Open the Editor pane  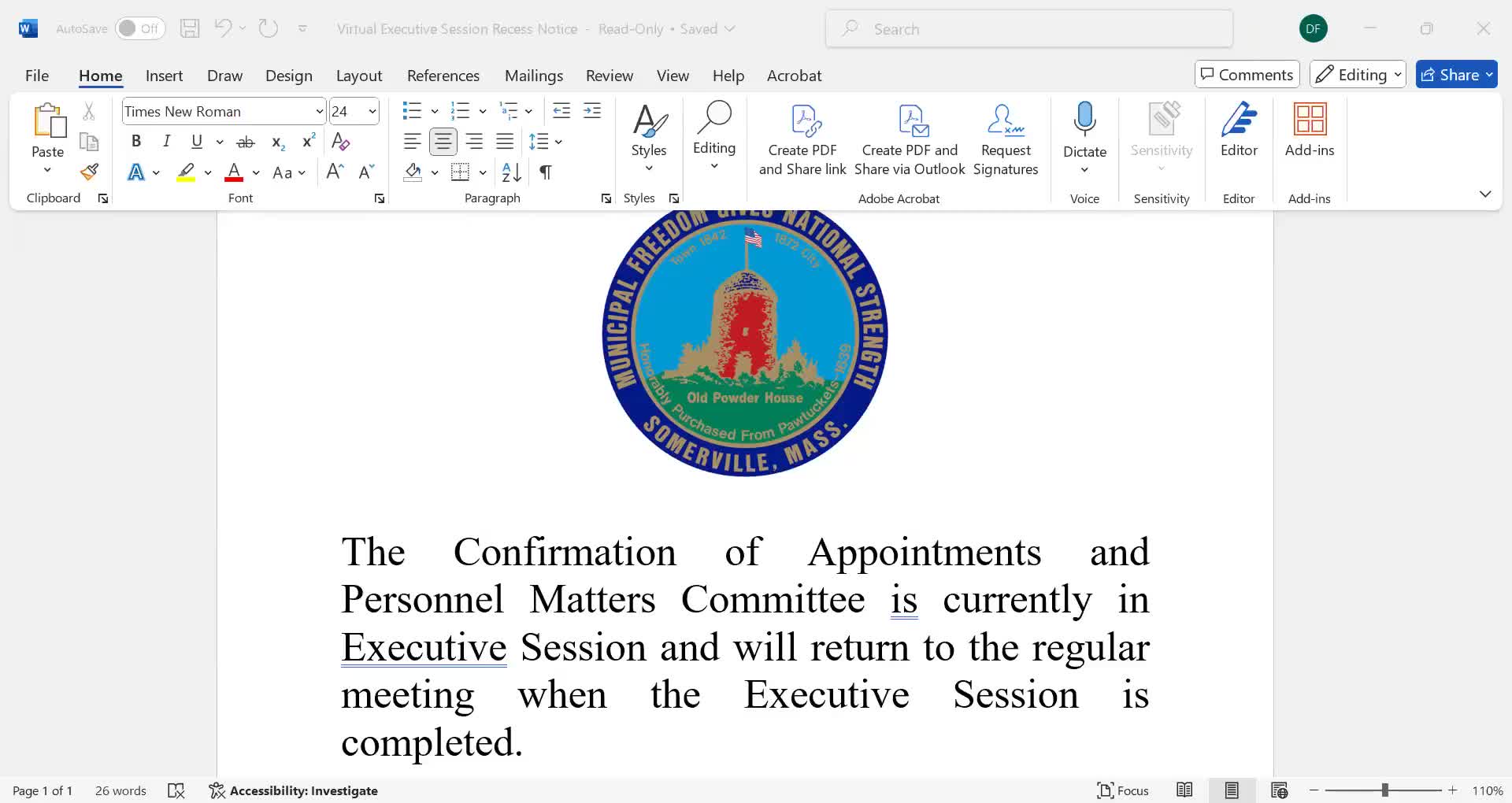pos(1239,131)
